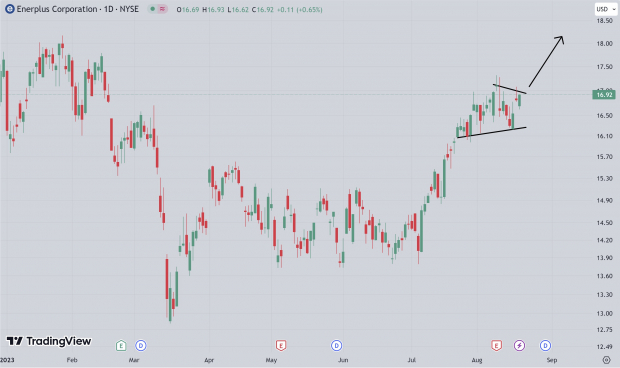
Task: Open the USD currency dropdown
Action: pyautogui.click(x=606, y=9)
